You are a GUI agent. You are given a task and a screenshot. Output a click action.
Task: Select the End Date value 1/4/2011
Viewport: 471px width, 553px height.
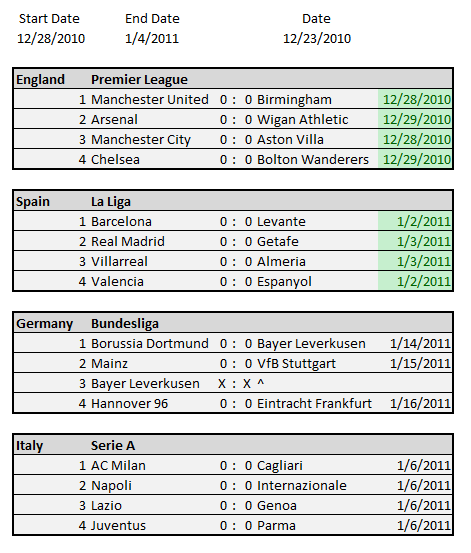152,38
